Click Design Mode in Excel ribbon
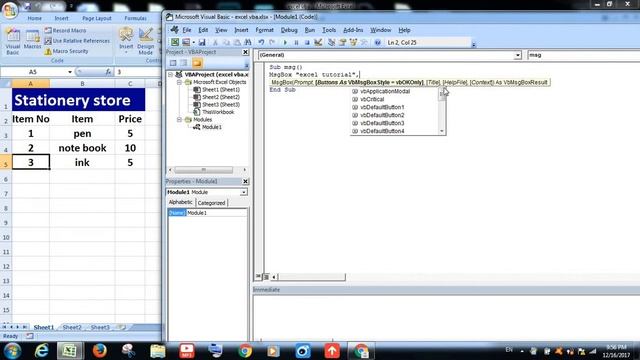The width and height of the screenshot is (640, 360). point(145,41)
